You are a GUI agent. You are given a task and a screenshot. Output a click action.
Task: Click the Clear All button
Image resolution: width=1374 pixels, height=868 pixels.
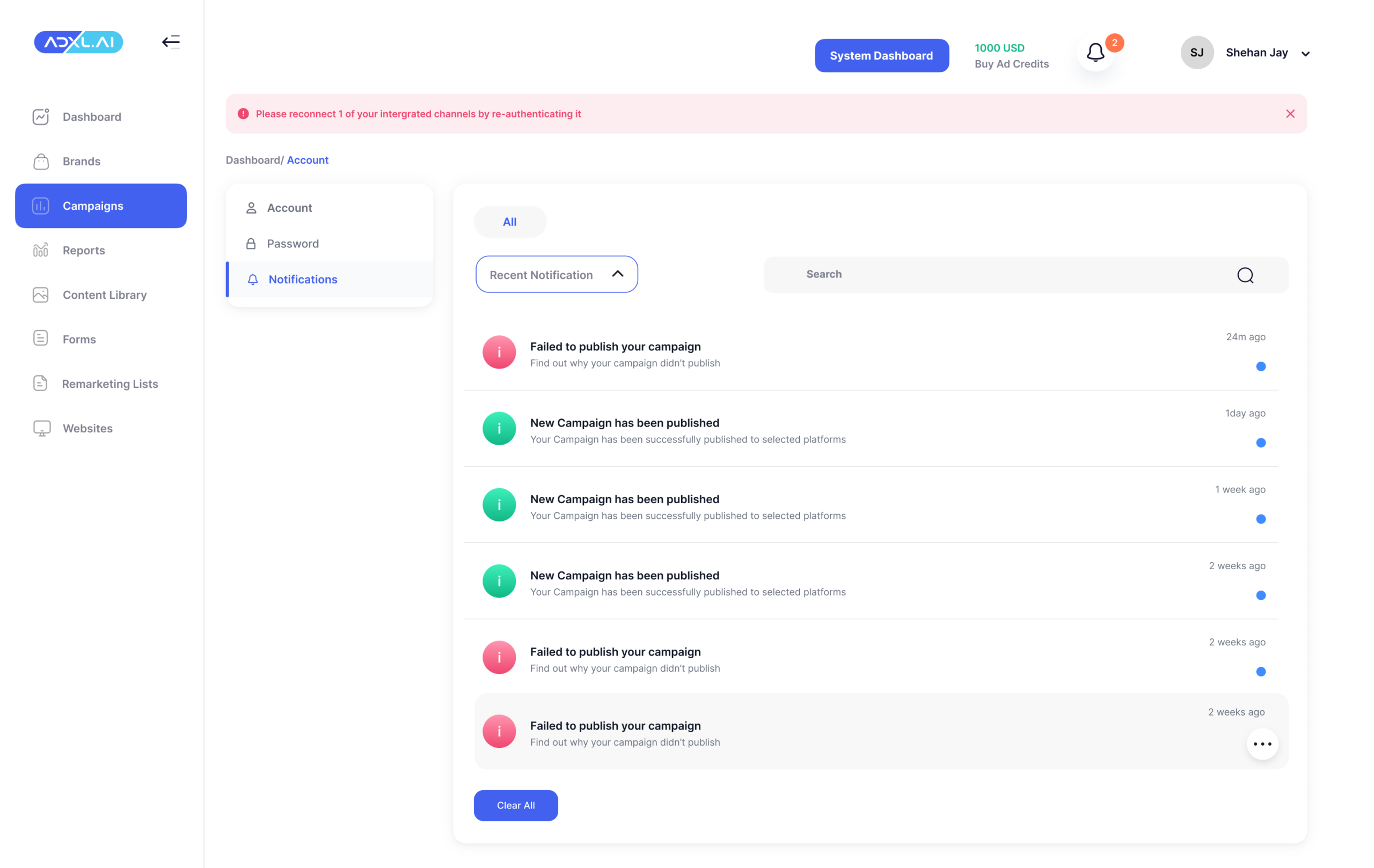pos(515,805)
